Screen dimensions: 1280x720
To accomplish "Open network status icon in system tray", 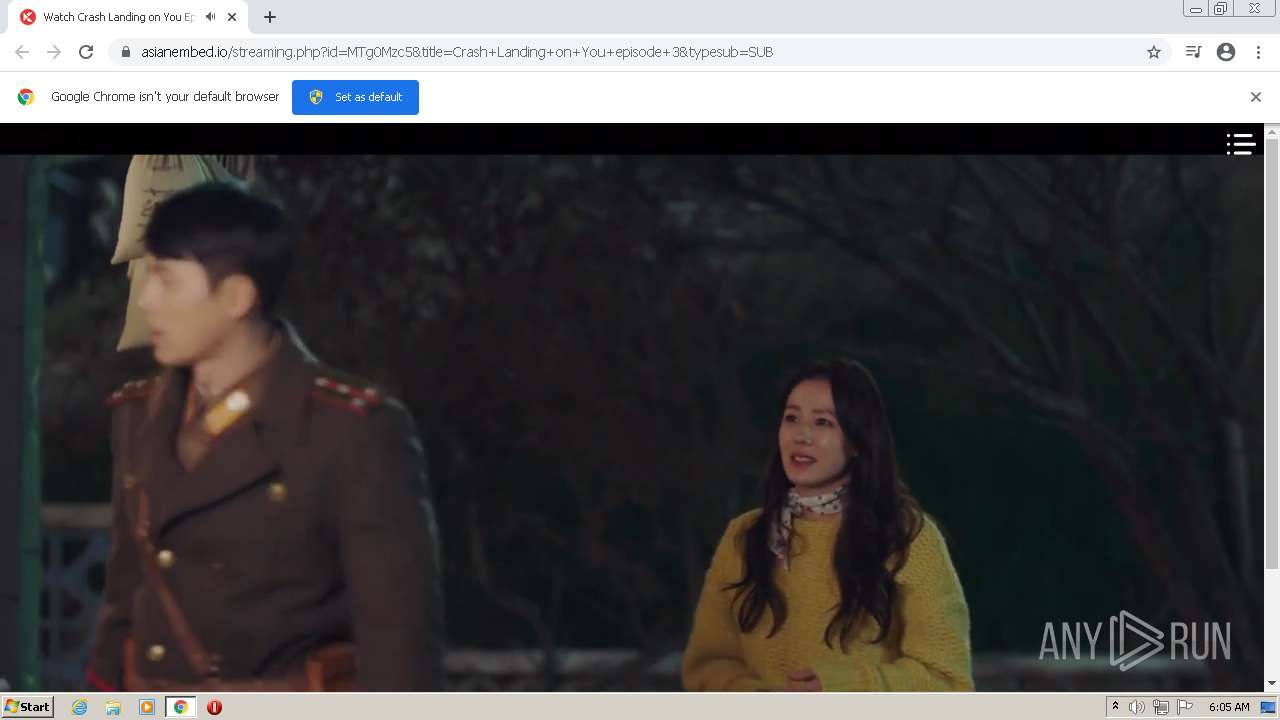I will tap(1161, 707).
